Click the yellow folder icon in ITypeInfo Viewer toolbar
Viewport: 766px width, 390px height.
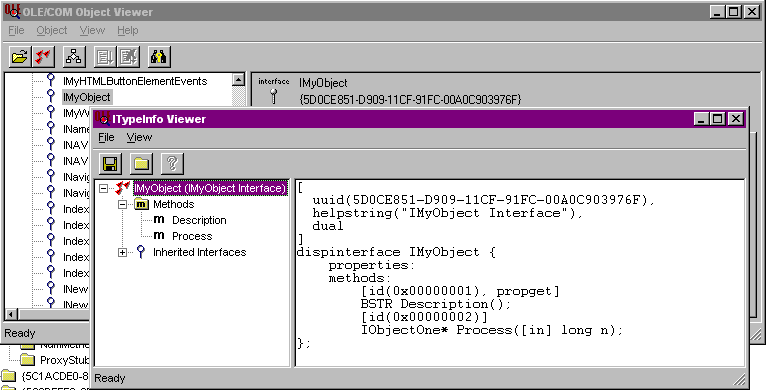click(x=141, y=163)
